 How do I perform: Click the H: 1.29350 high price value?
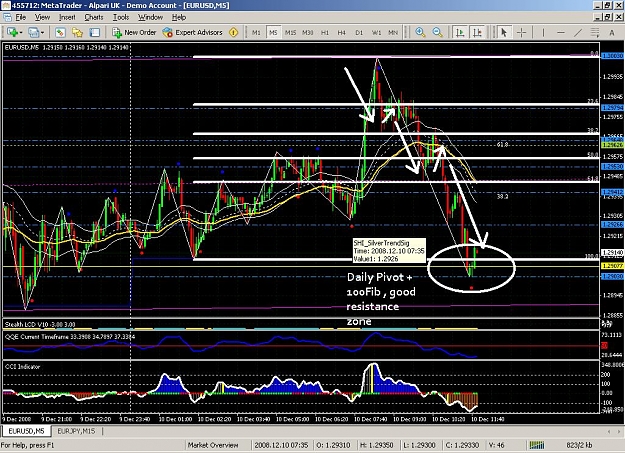tap(376, 445)
